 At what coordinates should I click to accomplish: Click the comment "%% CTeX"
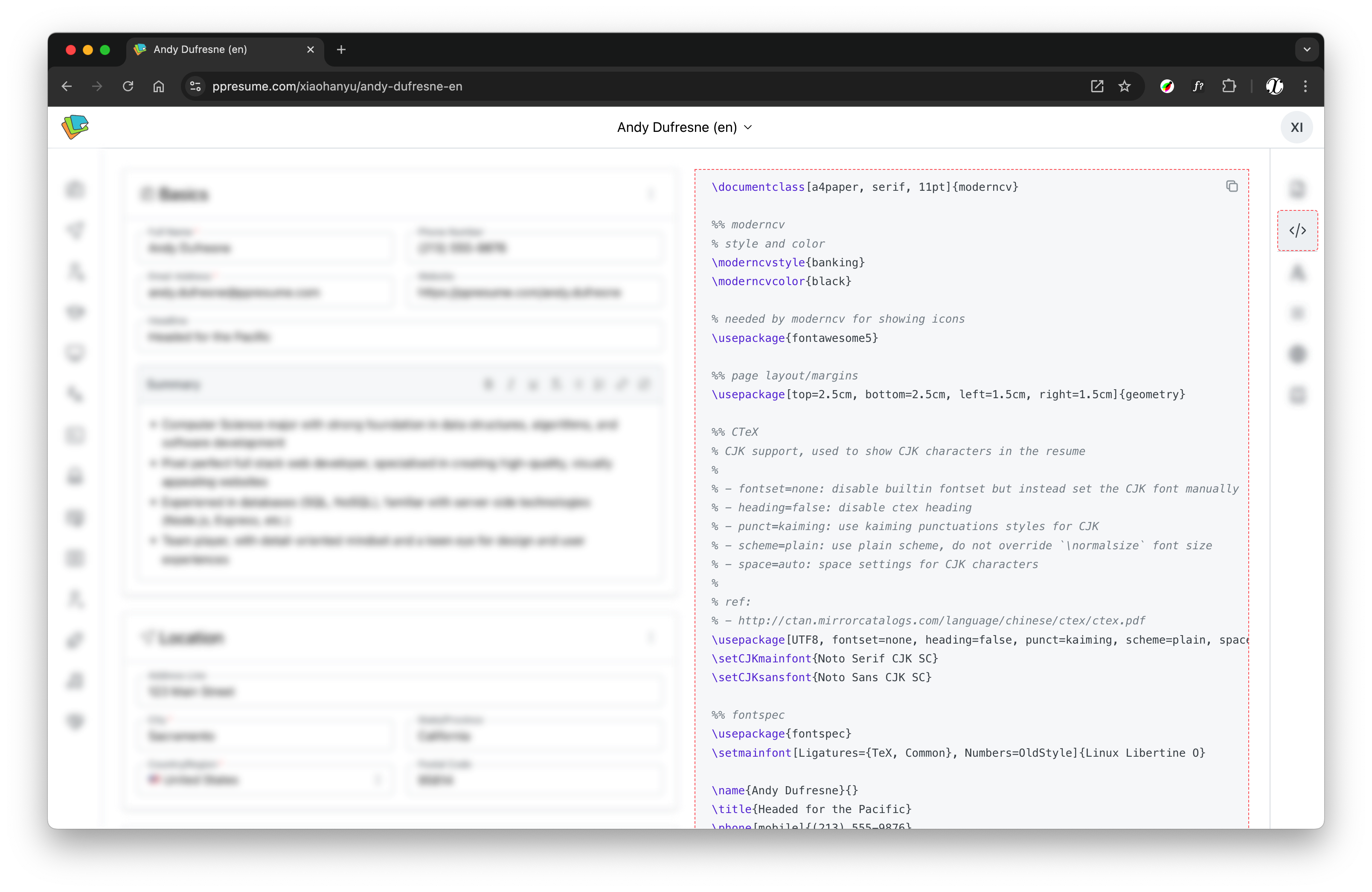pos(735,432)
